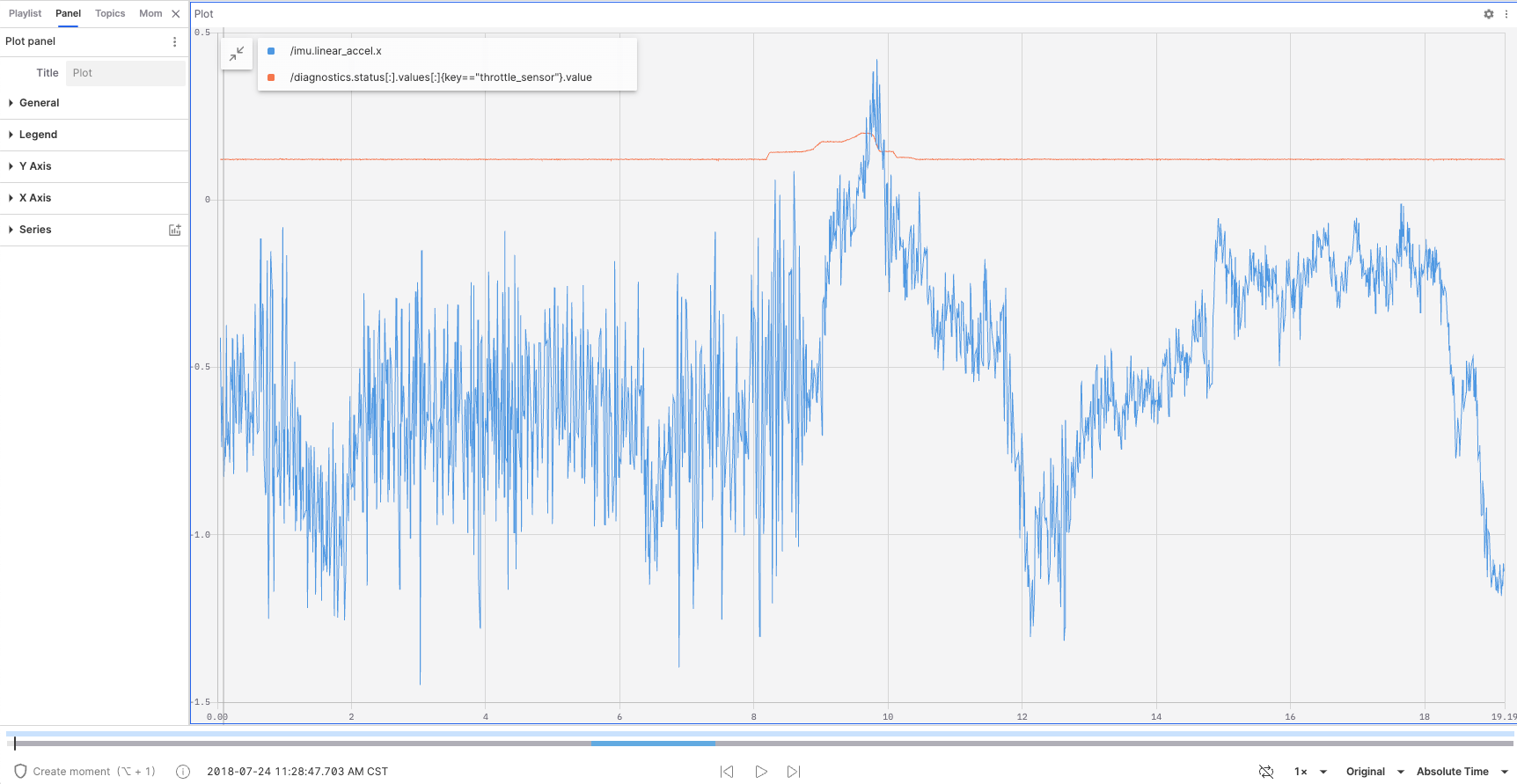Open the Mom tab
The image size is (1517, 784).
pos(150,13)
